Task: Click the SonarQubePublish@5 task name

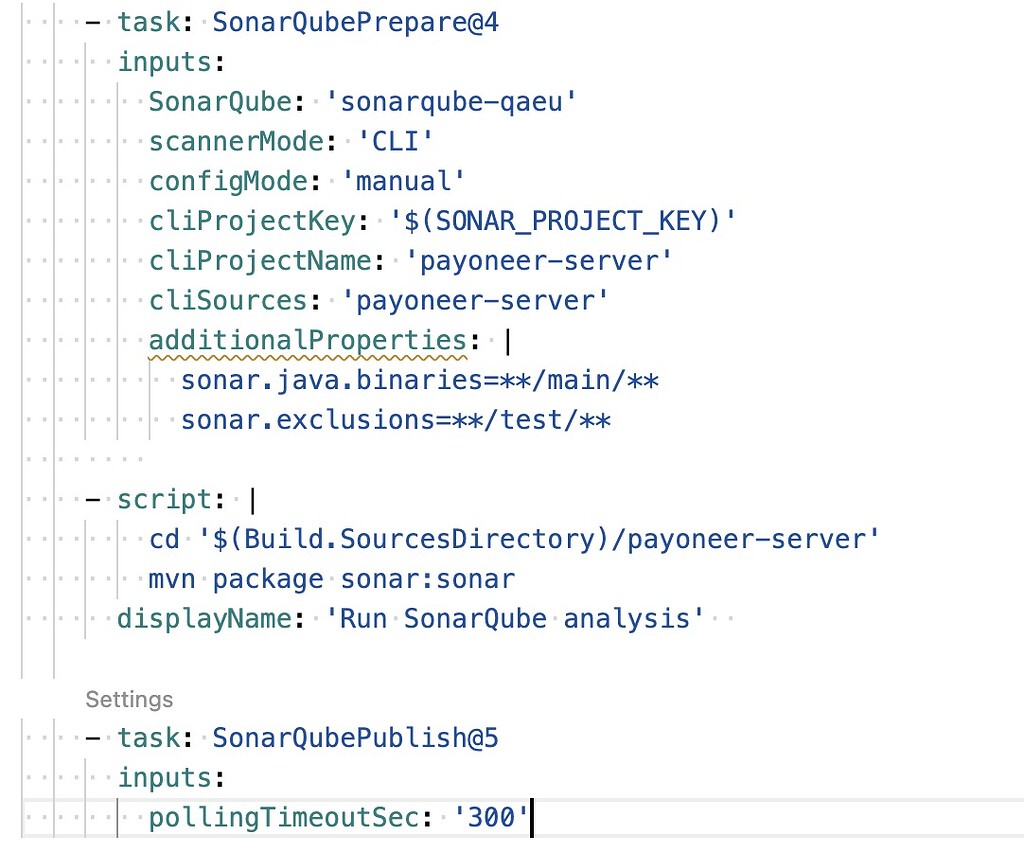Action: 355,737
